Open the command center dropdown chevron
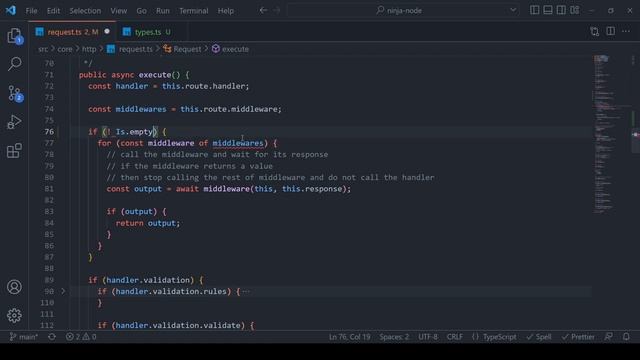This screenshot has width=640, height=360. [513, 10]
